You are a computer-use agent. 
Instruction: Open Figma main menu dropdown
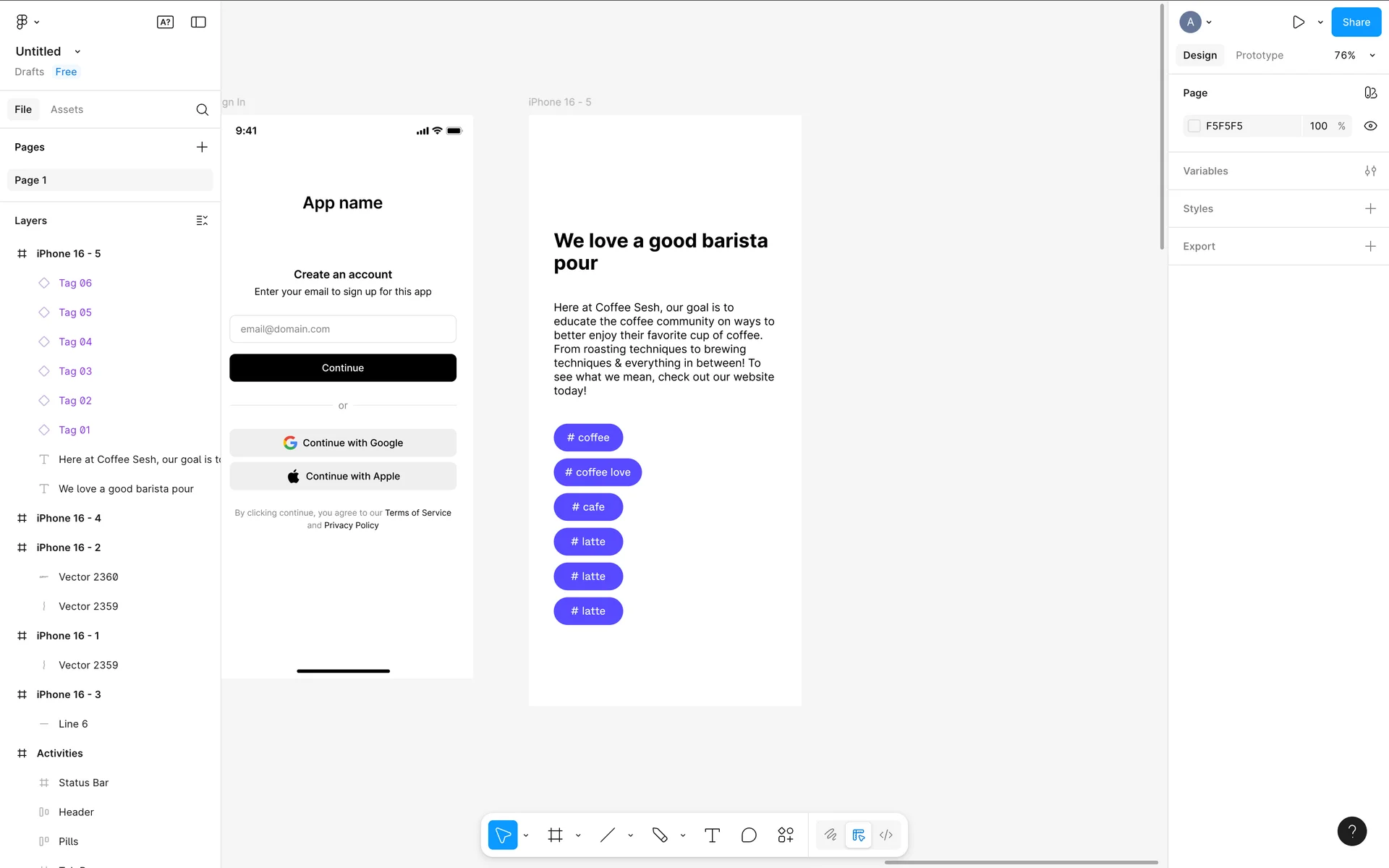tap(27, 22)
